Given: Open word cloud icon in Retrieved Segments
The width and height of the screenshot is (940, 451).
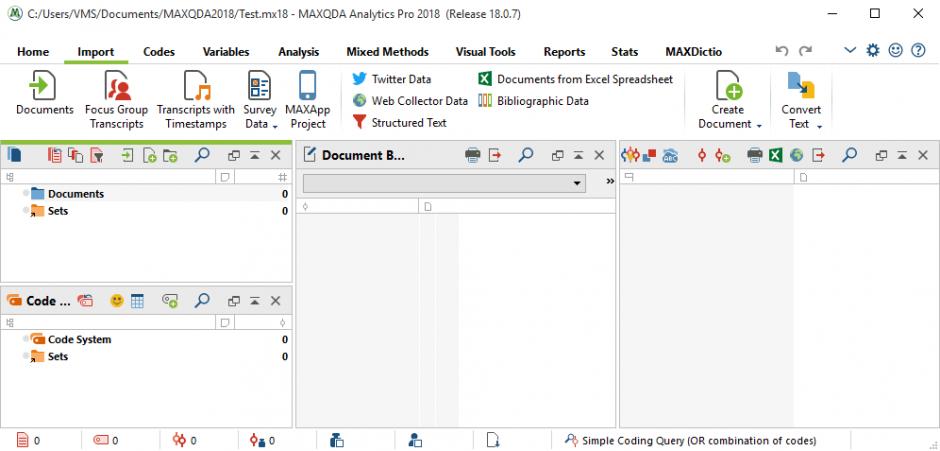Looking at the screenshot, I should click(x=670, y=155).
